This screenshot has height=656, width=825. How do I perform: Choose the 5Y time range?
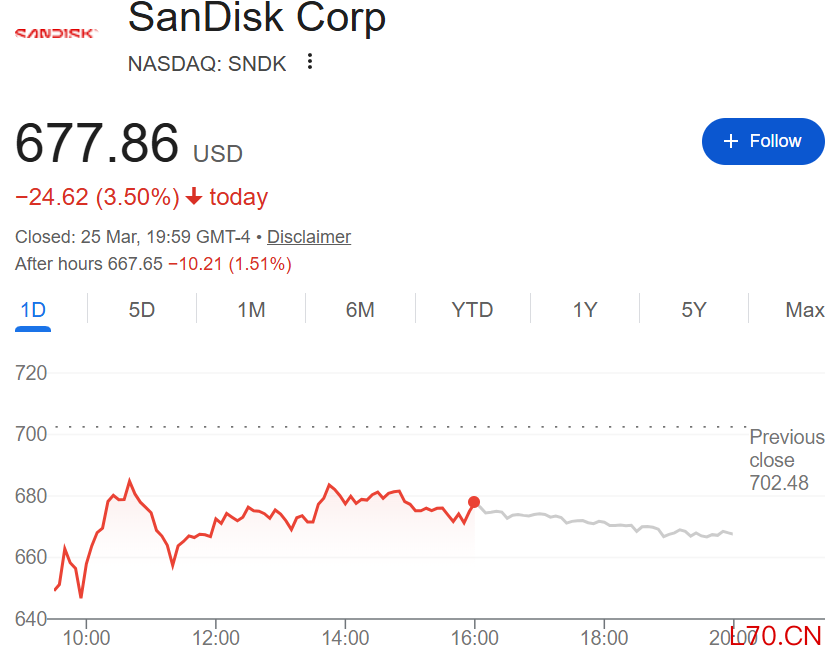694,310
